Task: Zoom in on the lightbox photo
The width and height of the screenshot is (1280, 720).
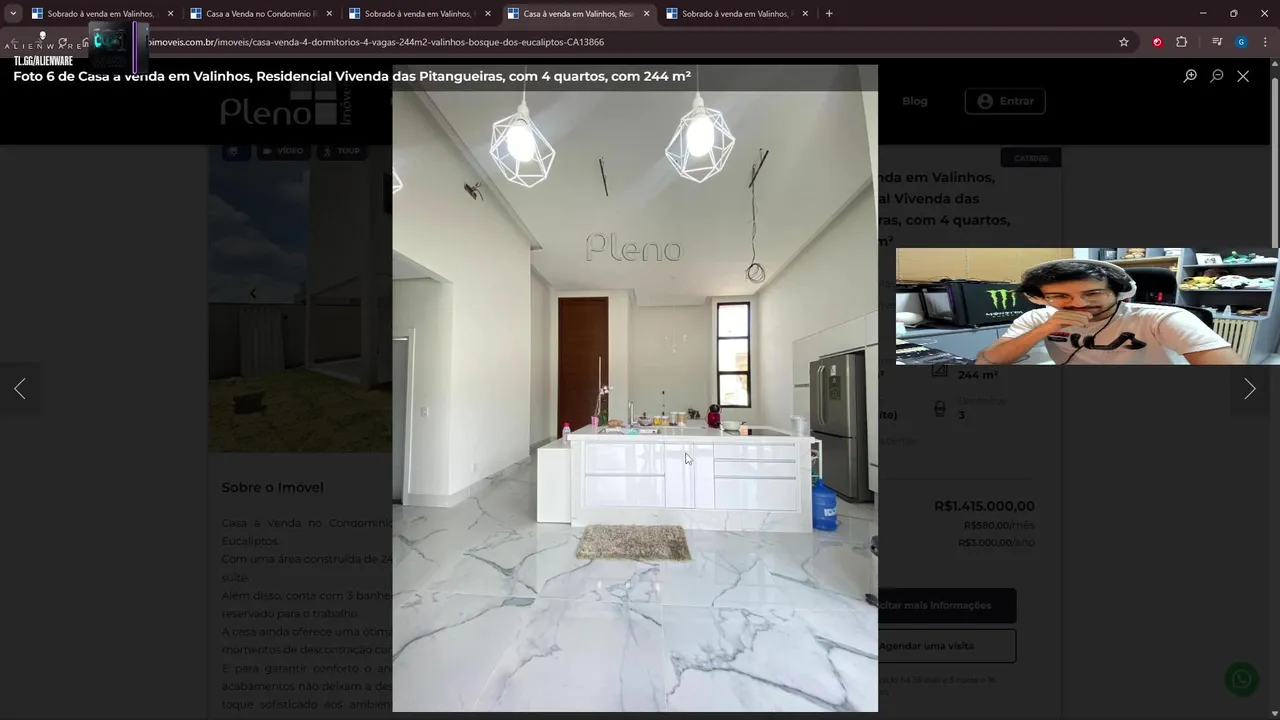Action: point(1190,76)
